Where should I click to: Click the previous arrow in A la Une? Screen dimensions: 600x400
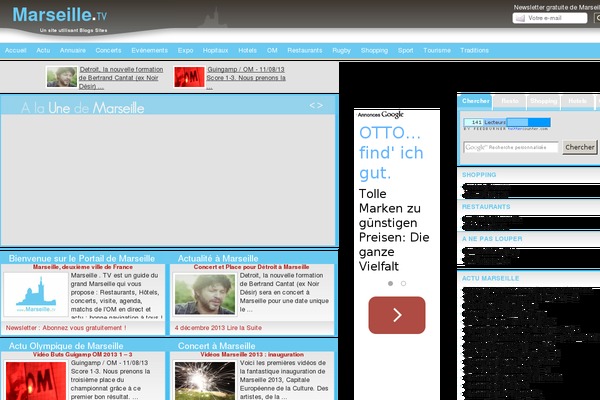click(312, 106)
